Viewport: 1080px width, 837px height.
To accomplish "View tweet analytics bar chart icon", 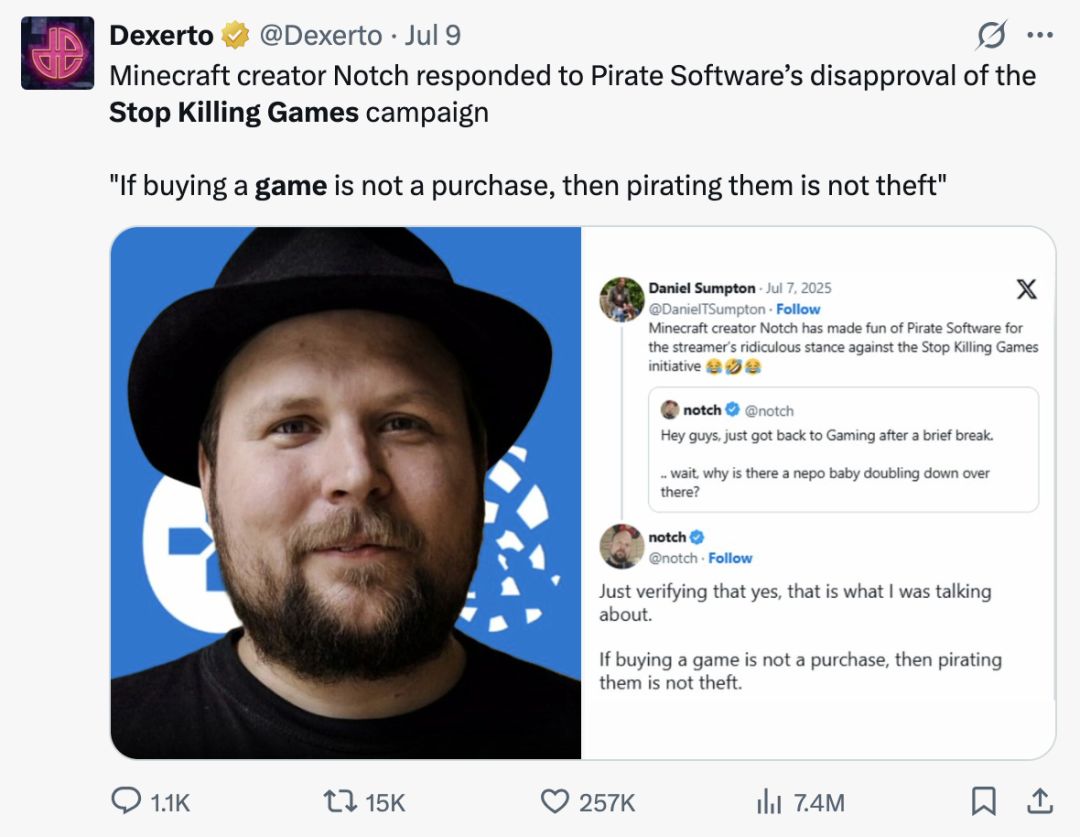I will click(766, 802).
